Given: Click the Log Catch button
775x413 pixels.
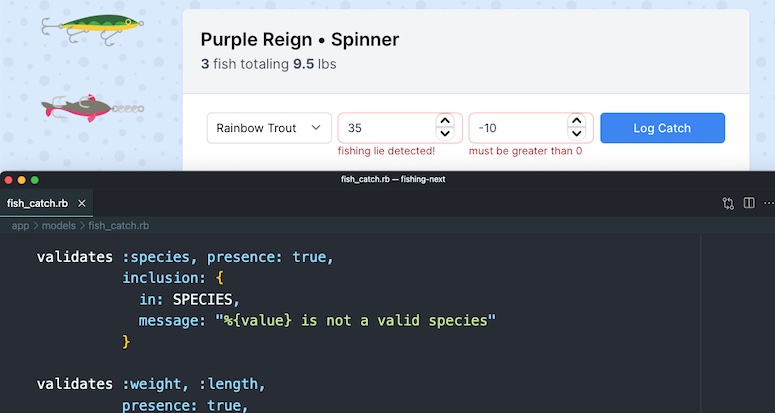Looking at the screenshot, I should click(662, 128).
